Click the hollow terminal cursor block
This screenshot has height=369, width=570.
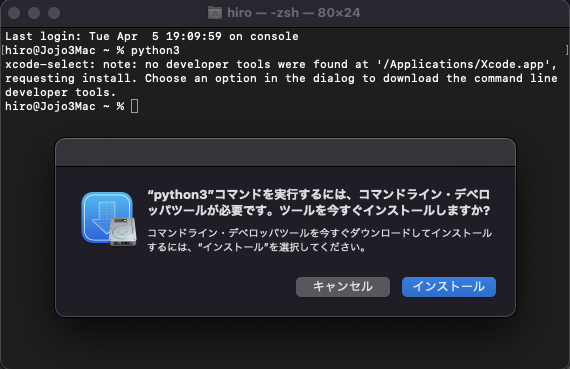(135, 107)
